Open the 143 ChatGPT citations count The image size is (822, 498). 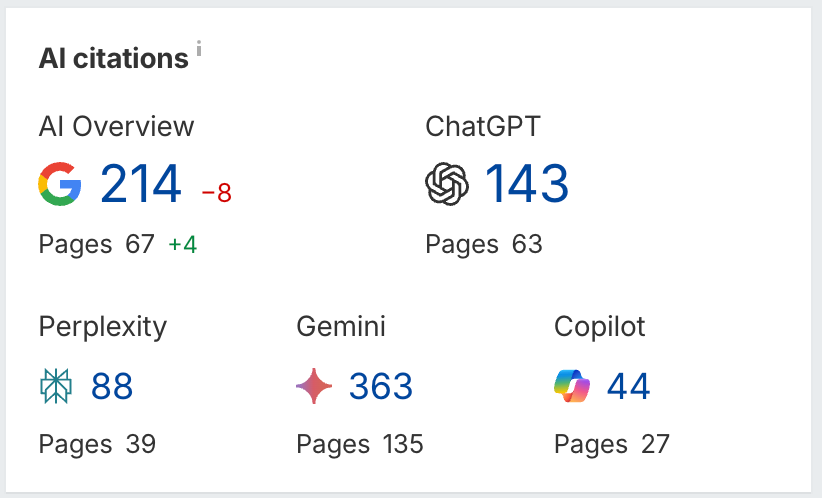tap(526, 183)
